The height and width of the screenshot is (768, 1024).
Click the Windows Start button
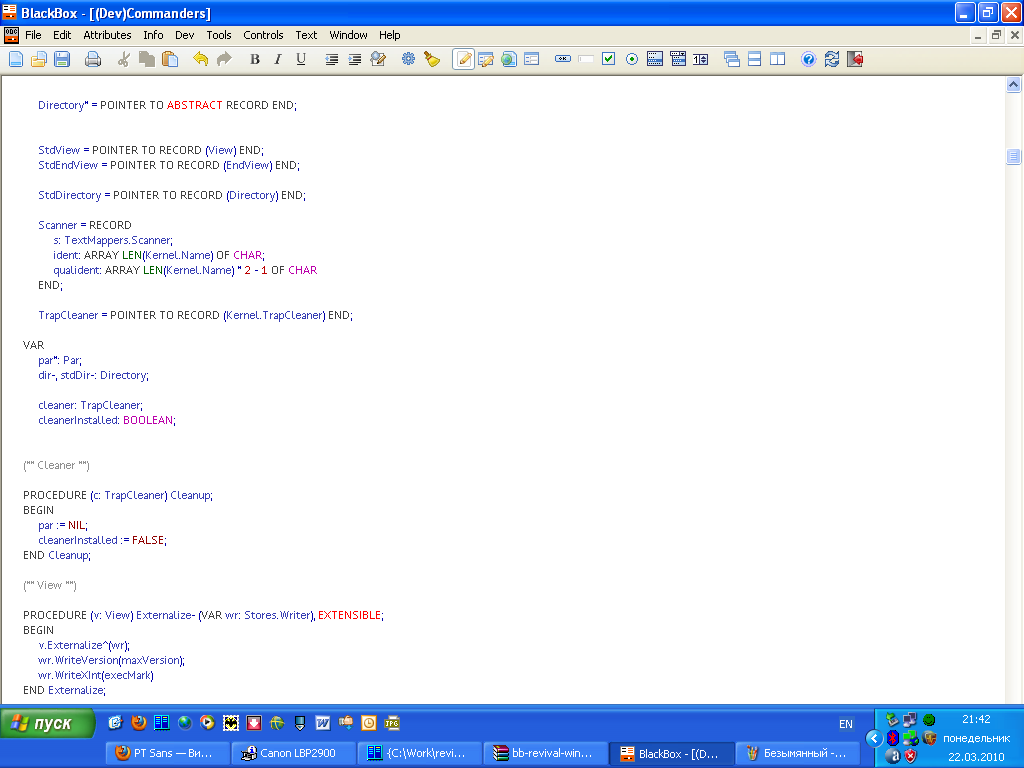[x=48, y=723]
